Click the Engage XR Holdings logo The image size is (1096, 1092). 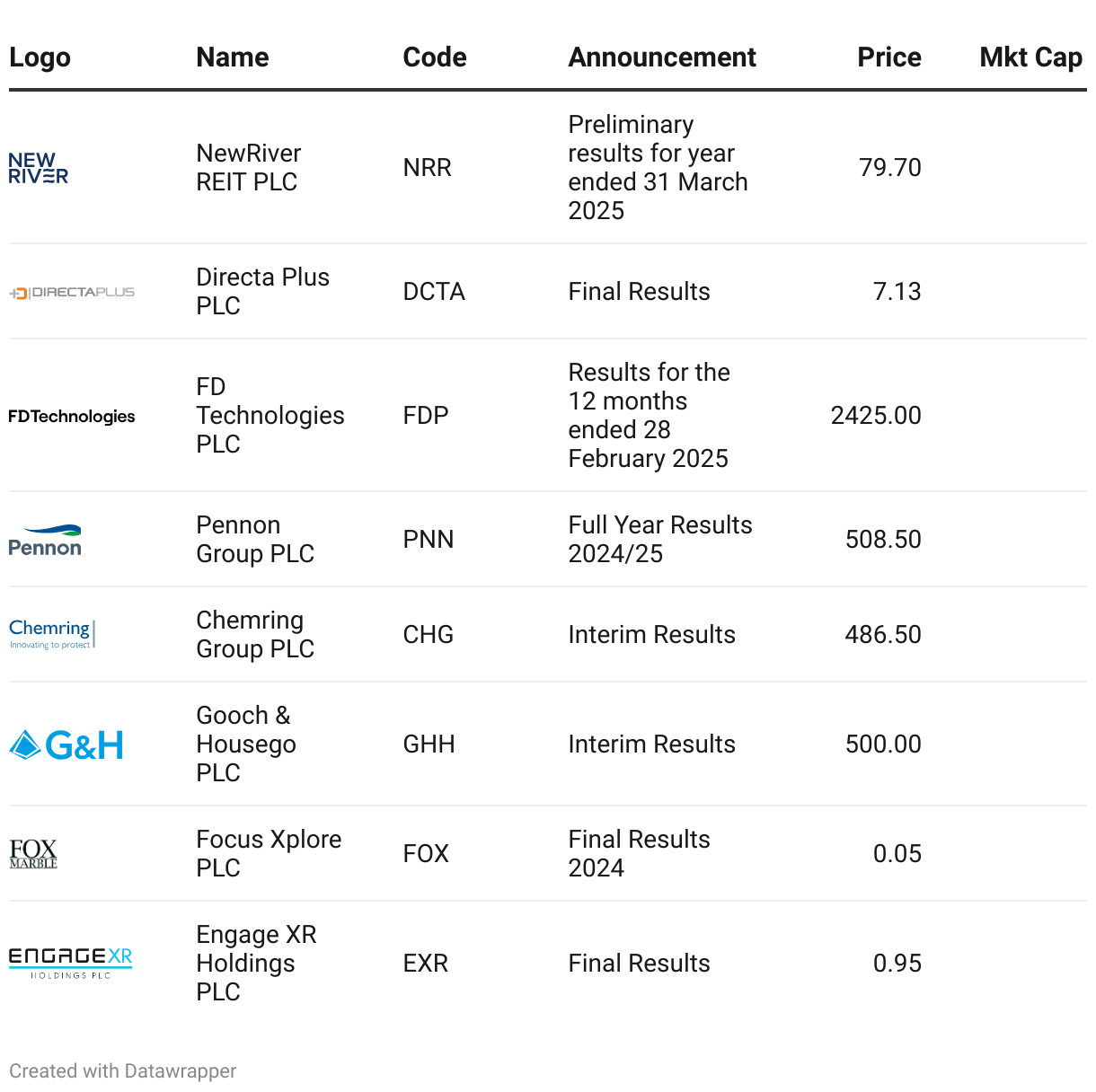[x=70, y=963]
